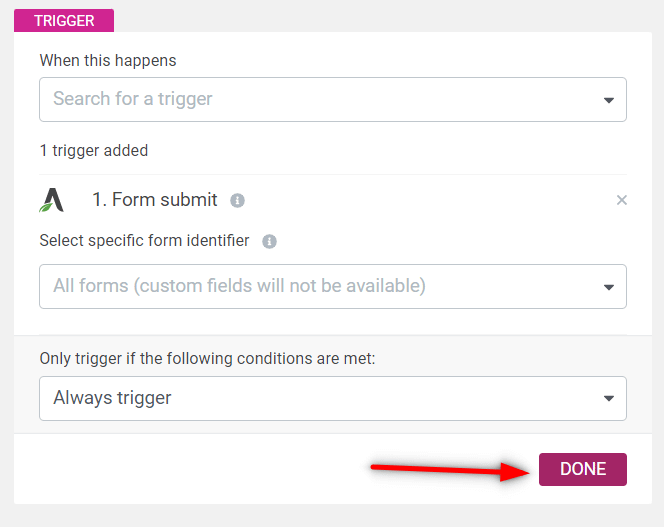
Task: Click the TRIGGER tab label
Action: pos(64,20)
